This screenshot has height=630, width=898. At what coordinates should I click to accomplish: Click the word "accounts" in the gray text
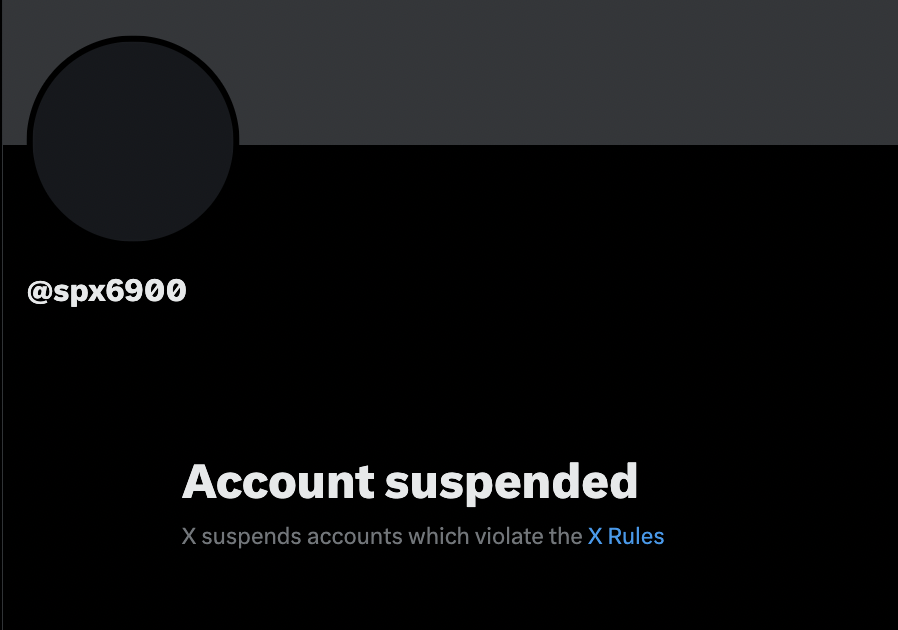[x=355, y=537]
